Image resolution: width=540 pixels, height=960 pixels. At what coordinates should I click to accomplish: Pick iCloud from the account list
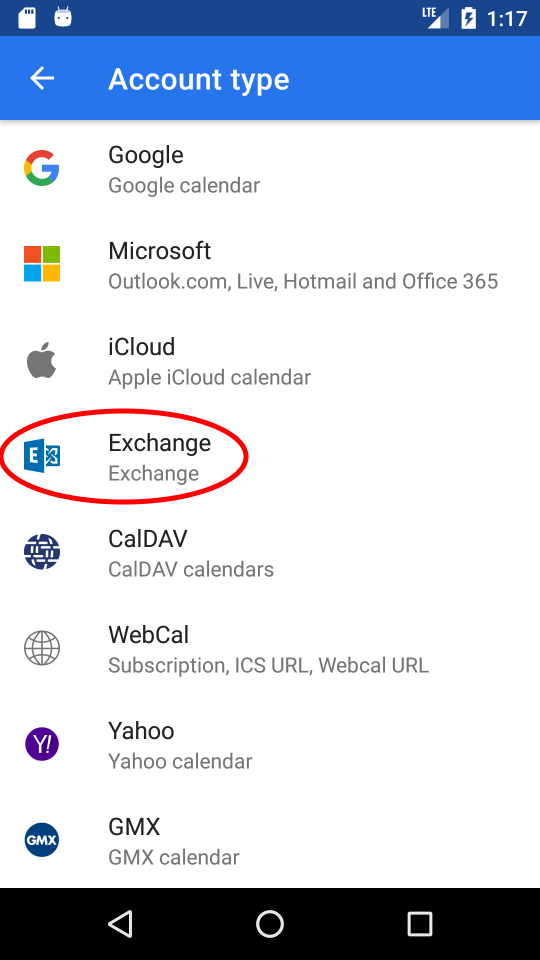(270, 360)
